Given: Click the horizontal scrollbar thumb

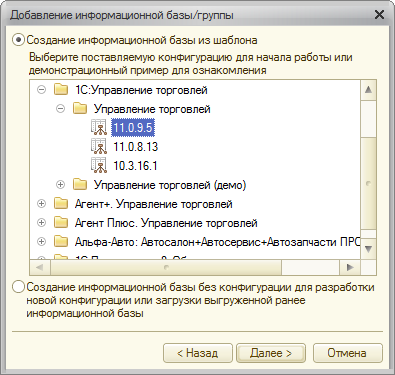Looking at the screenshot, I should (166, 267).
